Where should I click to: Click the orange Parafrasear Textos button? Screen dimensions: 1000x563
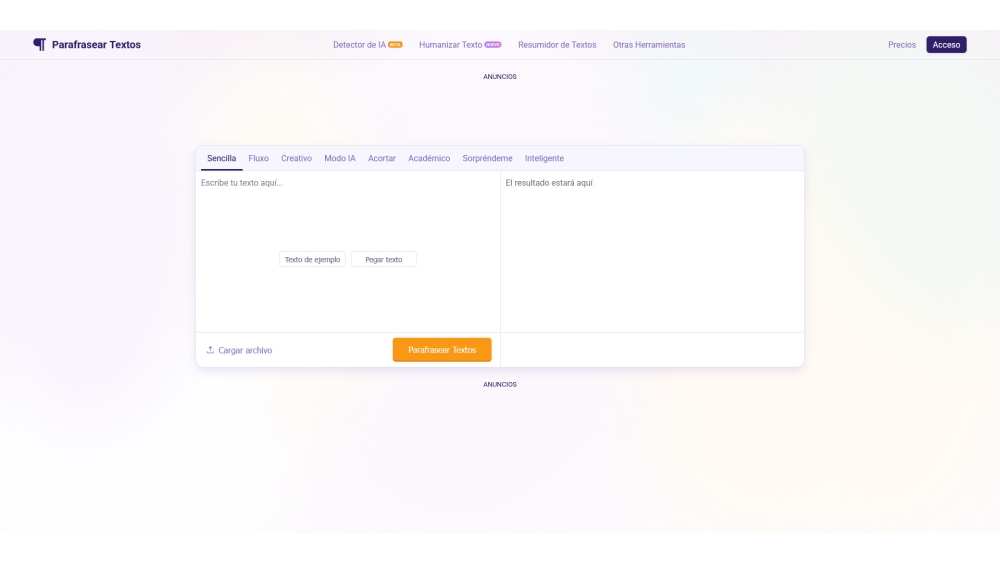[x=442, y=350]
